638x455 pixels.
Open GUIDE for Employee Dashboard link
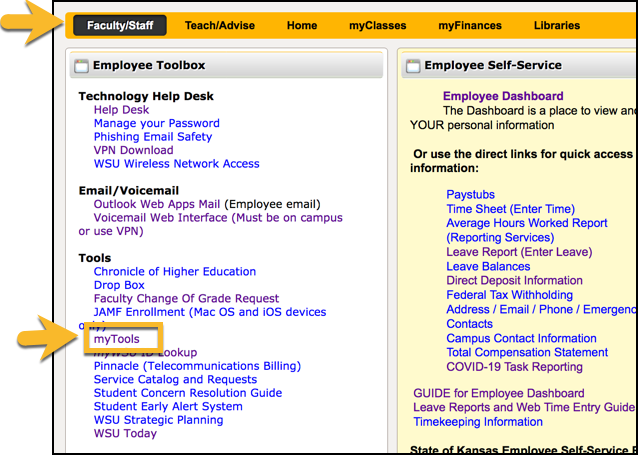(499, 394)
